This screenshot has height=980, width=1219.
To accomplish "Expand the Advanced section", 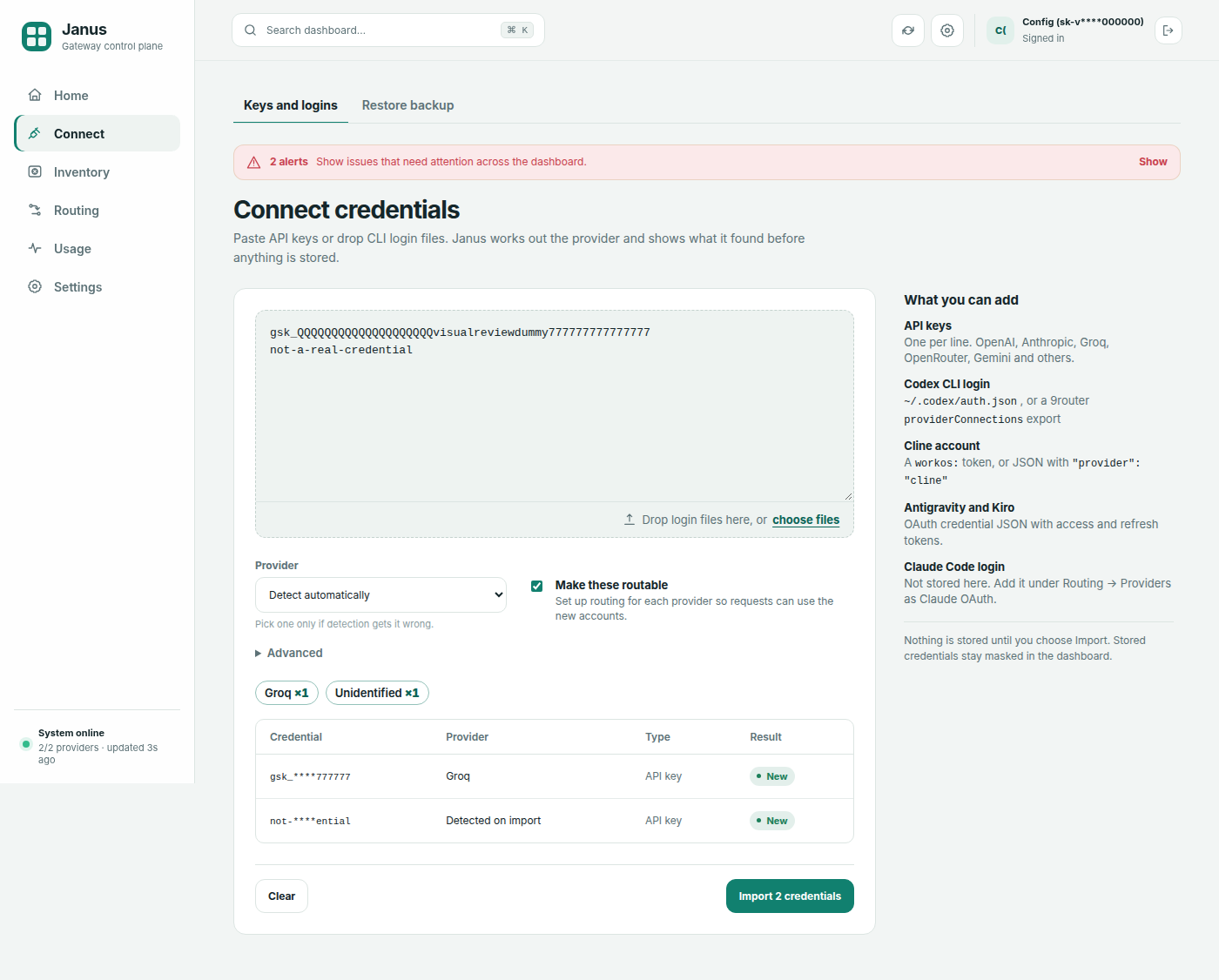I will point(289,653).
